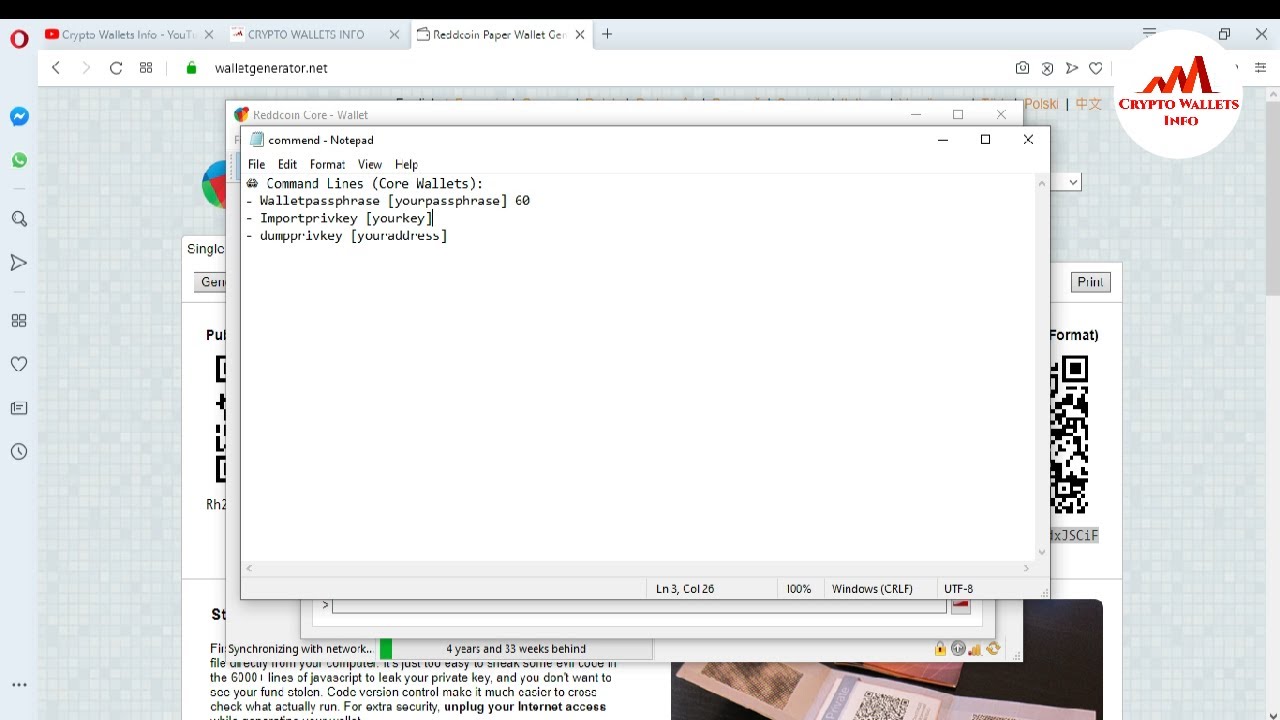Open Notepad Format menu
The width and height of the screenshot is (1280, 720).
[x=327, y=164]
